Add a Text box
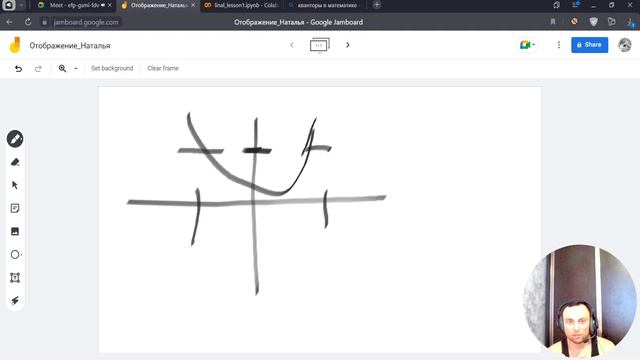This screenshot has height=360, width=640. [x=15, y=278]
